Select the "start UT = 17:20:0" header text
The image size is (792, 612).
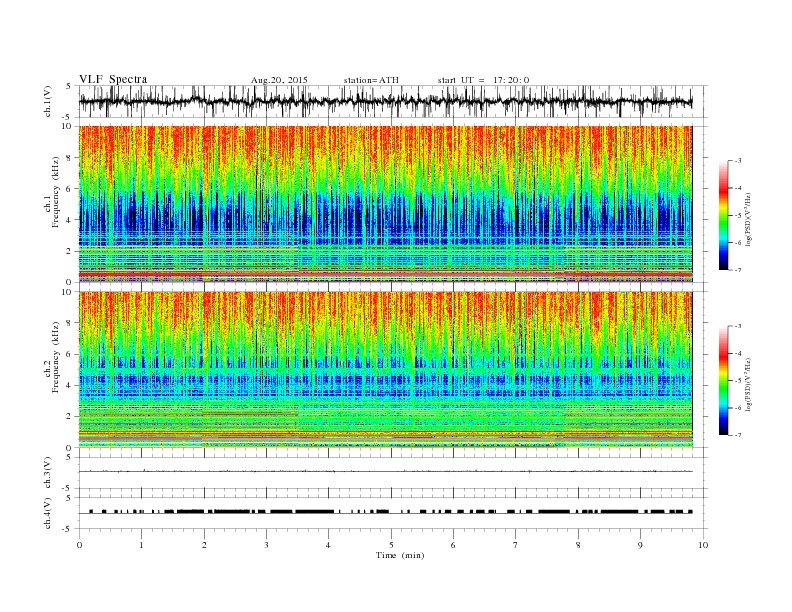483,80
